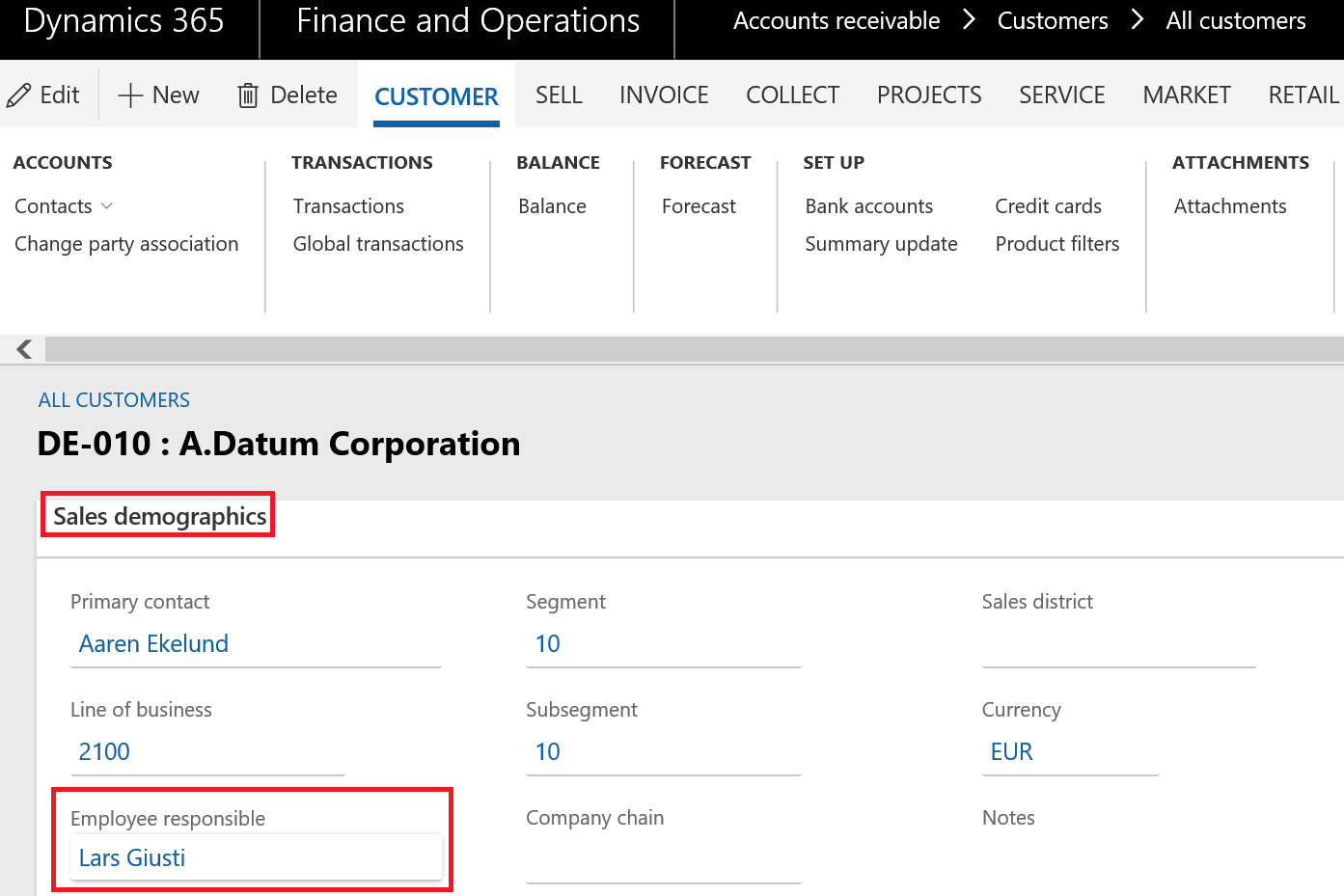The height and width of the screenshot is (896, 1344).
Task: Click the left arrow scroll icon
Action: click(24, 349)
